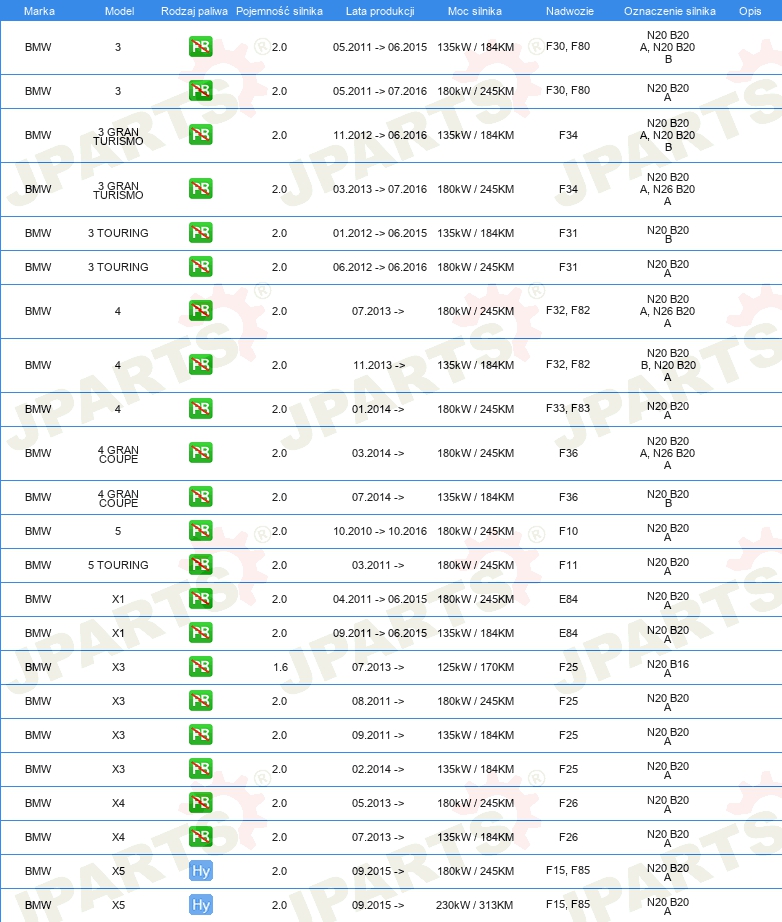Viewport: 782px width, 922px height.
Task: Select the 11.2013 -> production date cell
Action: click(x=379, y=365)
